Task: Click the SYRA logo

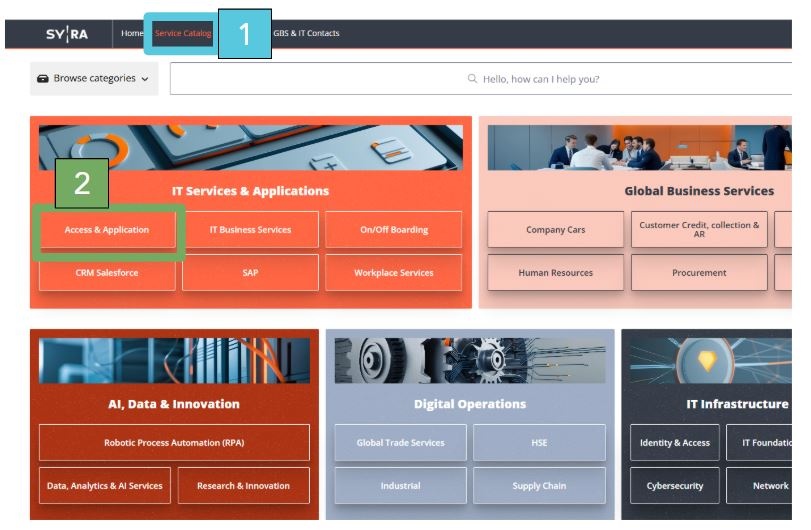Action: 67,34
